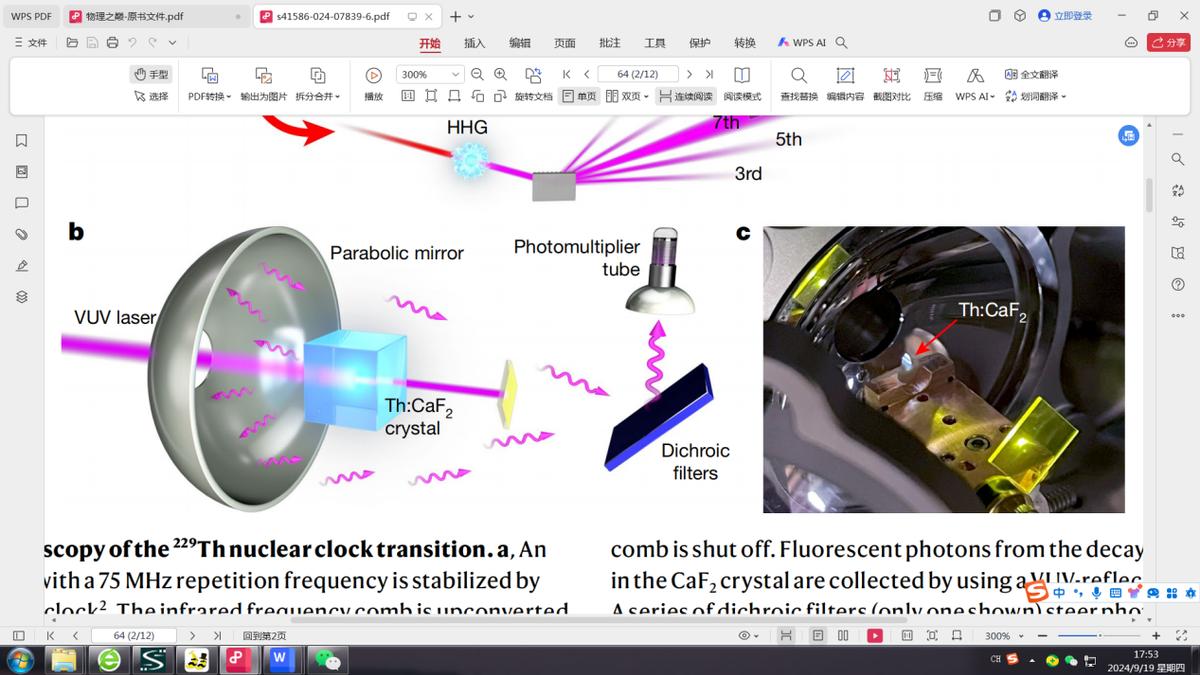Viewport: 1200px width, 675px height.
Task: Click the zoom out magnifier icon
Action: point(477,74)
